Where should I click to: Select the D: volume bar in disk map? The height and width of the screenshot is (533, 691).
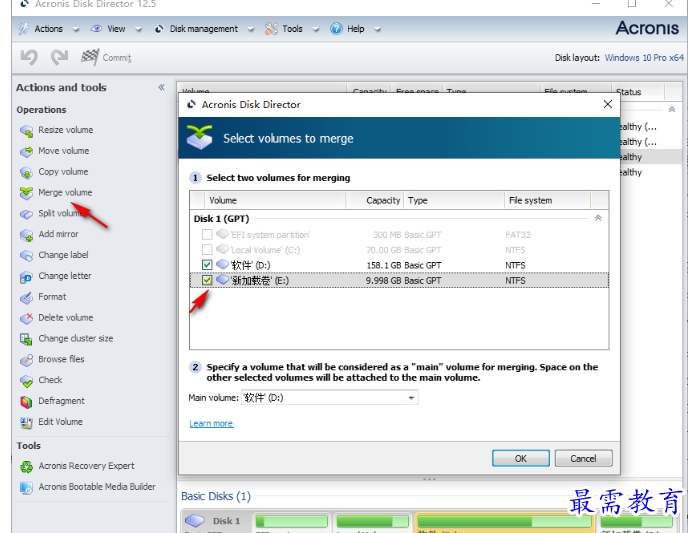pos(505,522)
